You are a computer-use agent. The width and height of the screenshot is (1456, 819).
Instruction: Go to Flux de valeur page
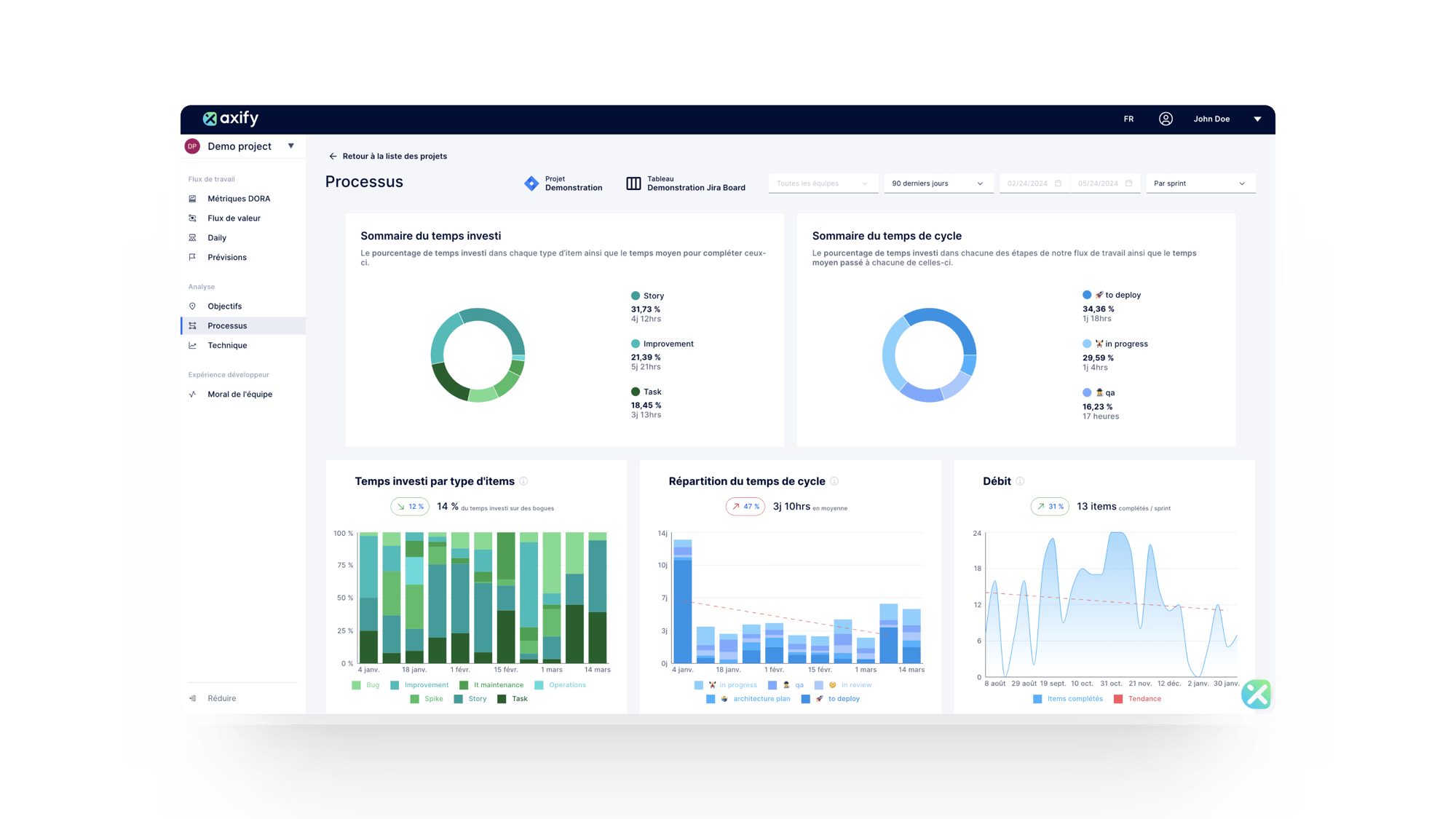[234, 218]
